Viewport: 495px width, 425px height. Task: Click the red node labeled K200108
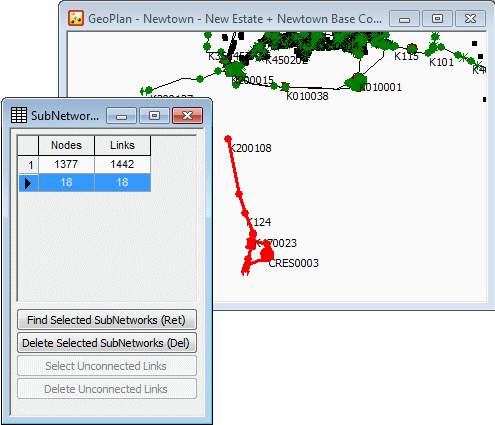(228, 139)
